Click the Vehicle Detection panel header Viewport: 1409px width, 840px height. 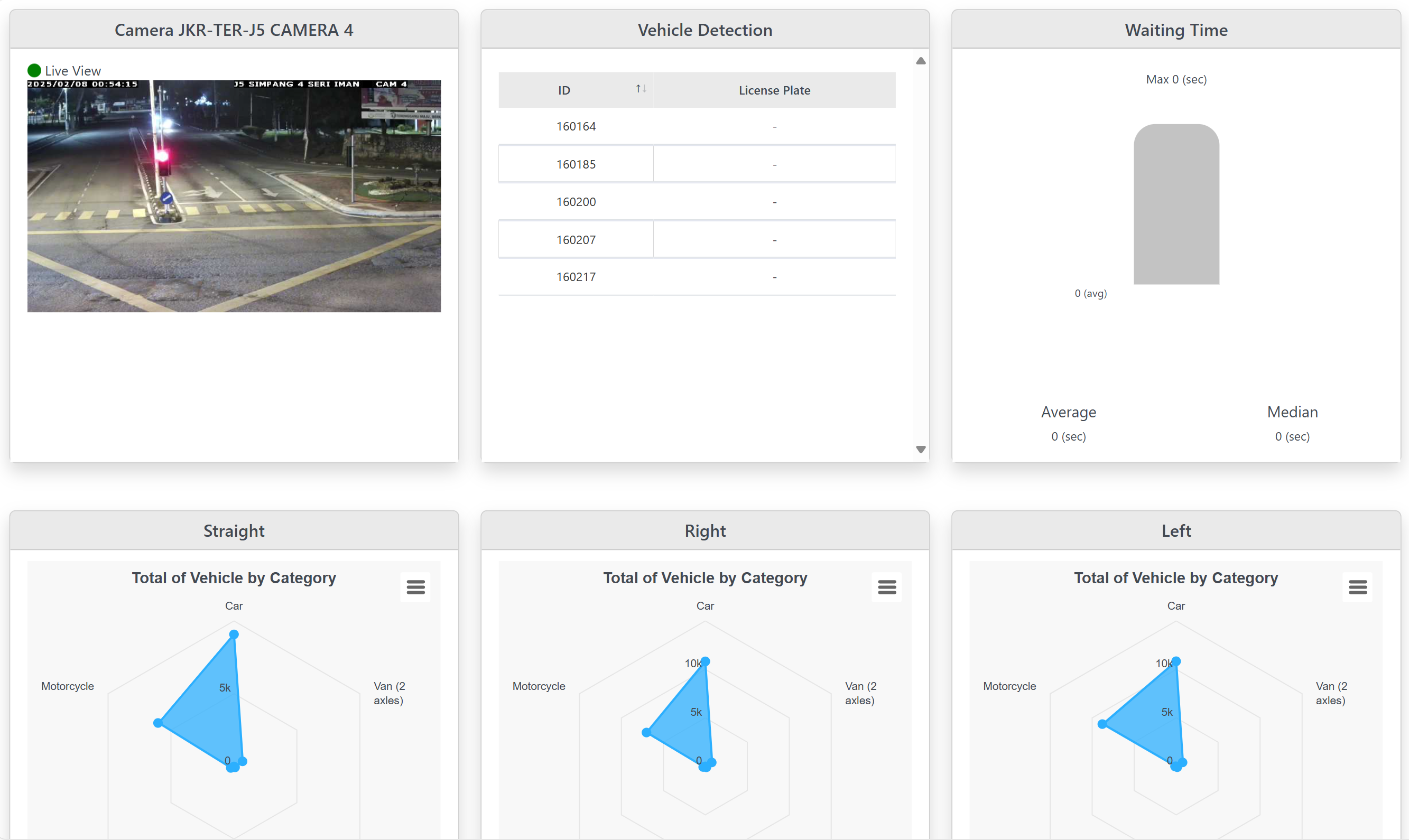[705, 30]
